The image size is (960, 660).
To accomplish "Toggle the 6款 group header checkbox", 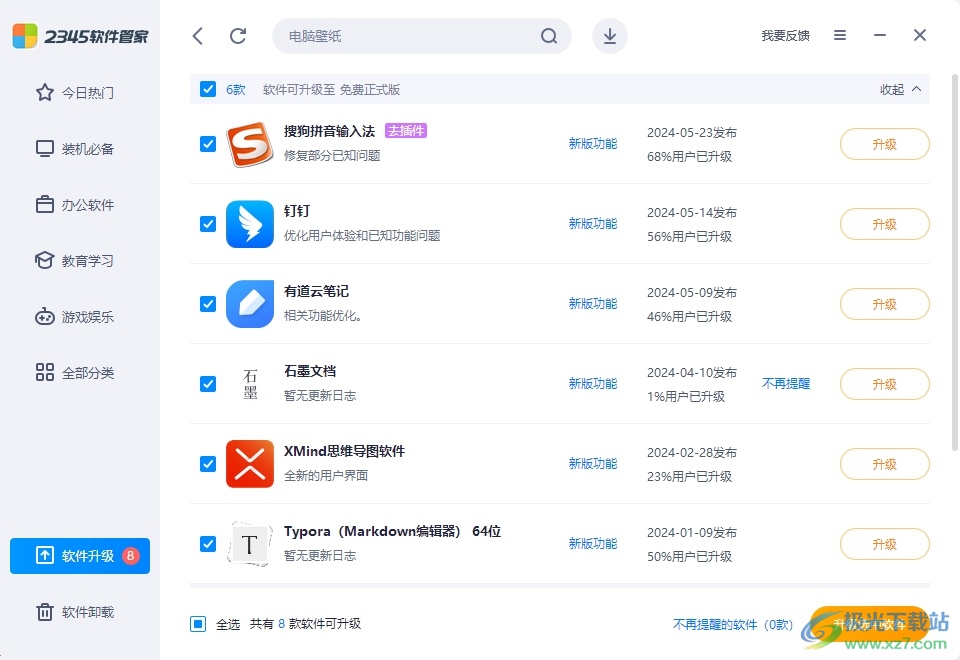I will (208, 89).
